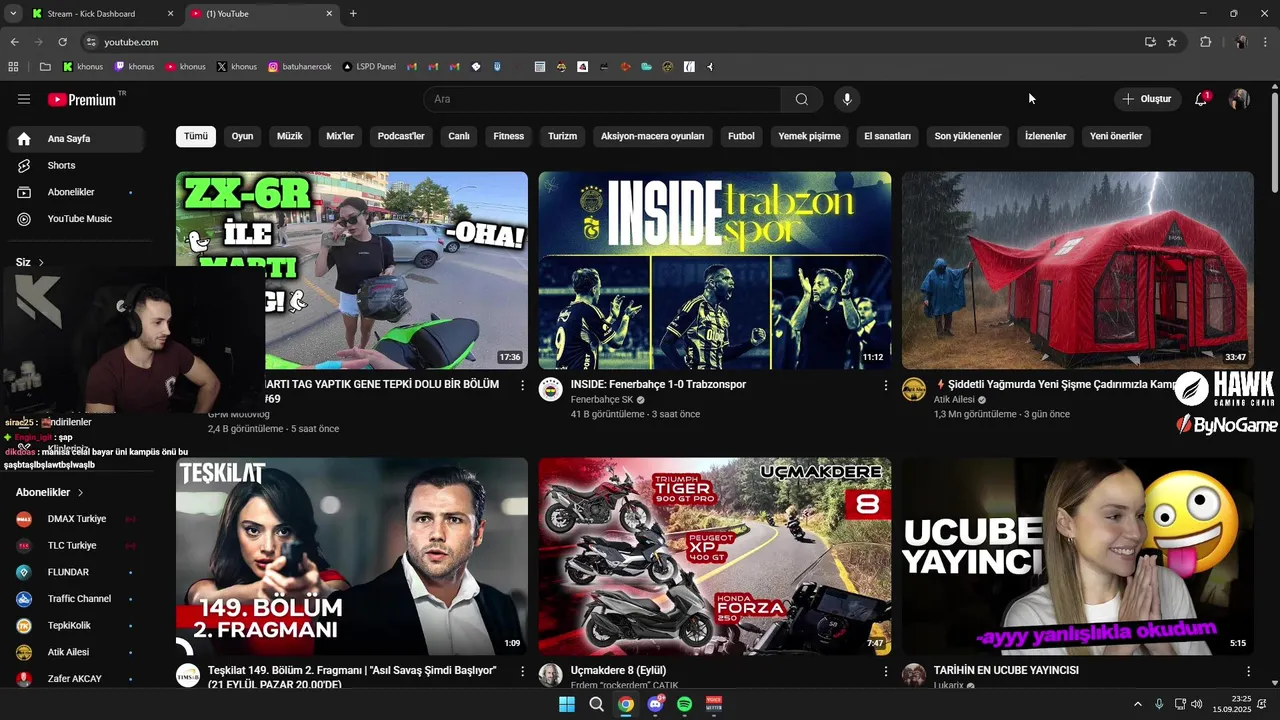Image resolution: width=1280 pixels, height=720 pixels.
Task: Open INSIDE trabzonspor video thumbnail
Action: tap(715, 270)
